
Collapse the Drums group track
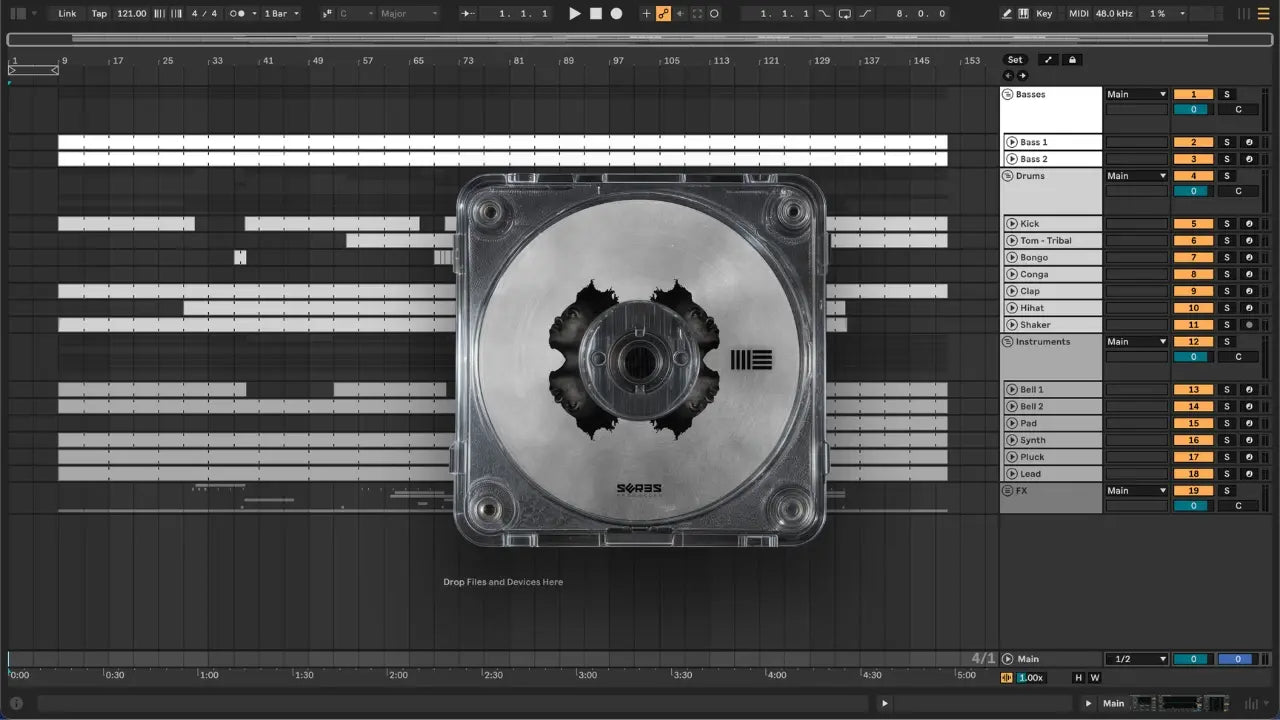click(x=1007, y=176)
